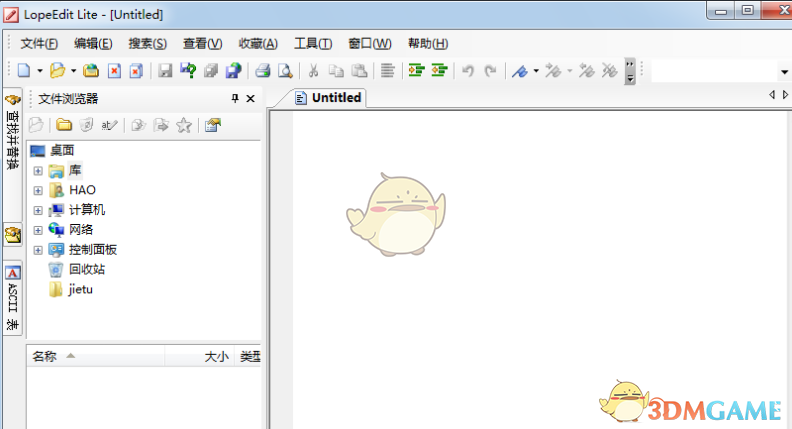Create a new document with New icon
The height and width of the screenshot is (429, 792).
pos(24,70)
